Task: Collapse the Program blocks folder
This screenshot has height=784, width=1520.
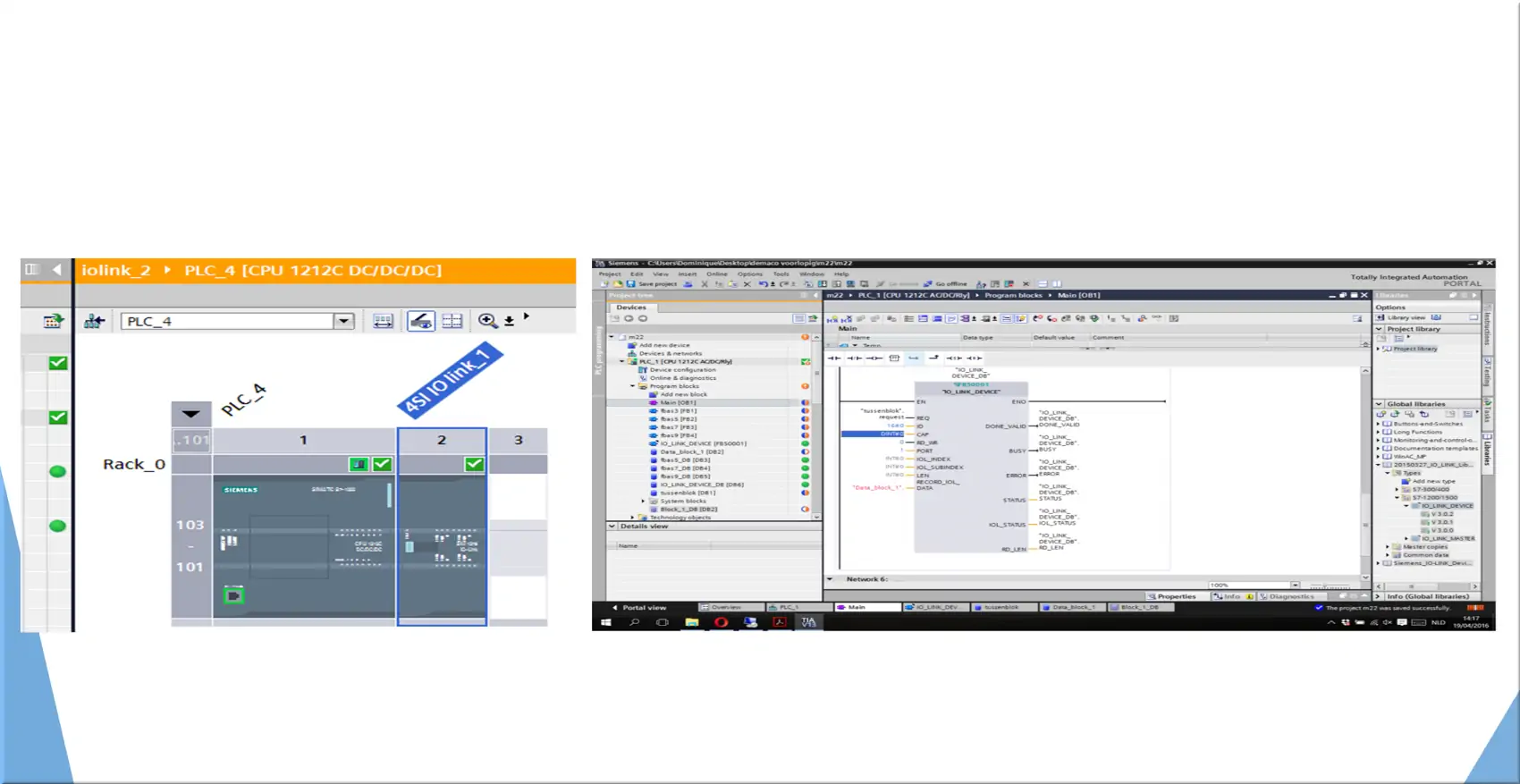Action: 632,386
